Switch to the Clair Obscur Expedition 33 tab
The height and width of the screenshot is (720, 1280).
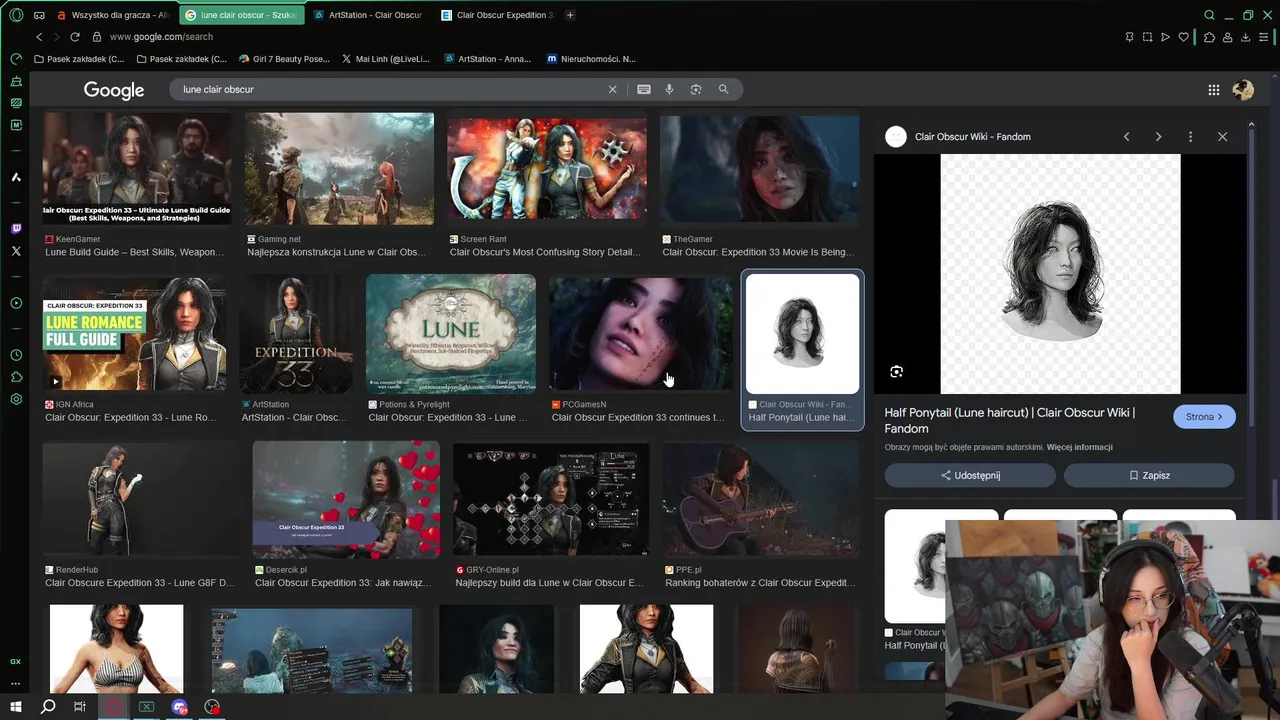click(496, 15)
